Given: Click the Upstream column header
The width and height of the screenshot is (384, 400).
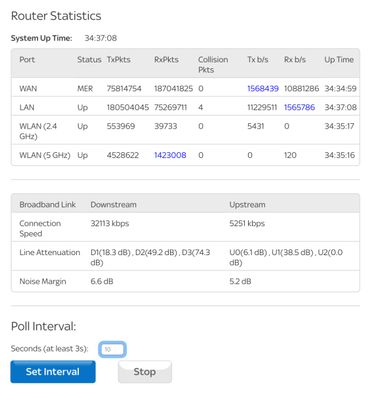Looking at the screenshot, I should point(247,205).
